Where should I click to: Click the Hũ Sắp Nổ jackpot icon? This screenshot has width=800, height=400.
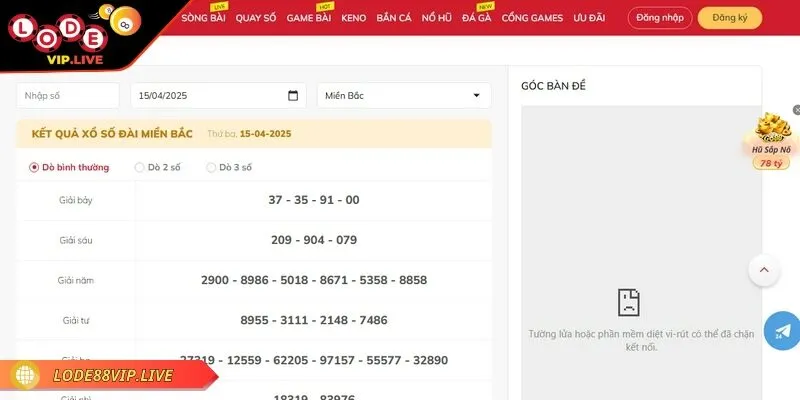(x=771, y=135)
